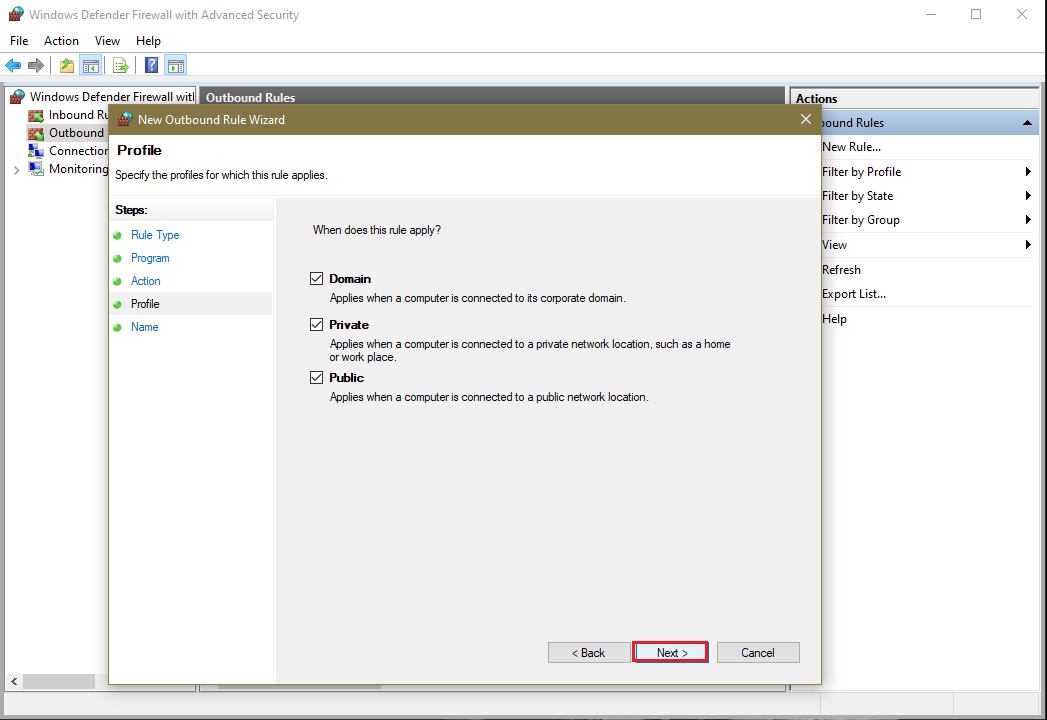Image resolution: width=1047 pixels, height=720 pixels.
Task: Click Filter by Profile label in Actions
Action: pyautogui.click(x=861, y=172)
